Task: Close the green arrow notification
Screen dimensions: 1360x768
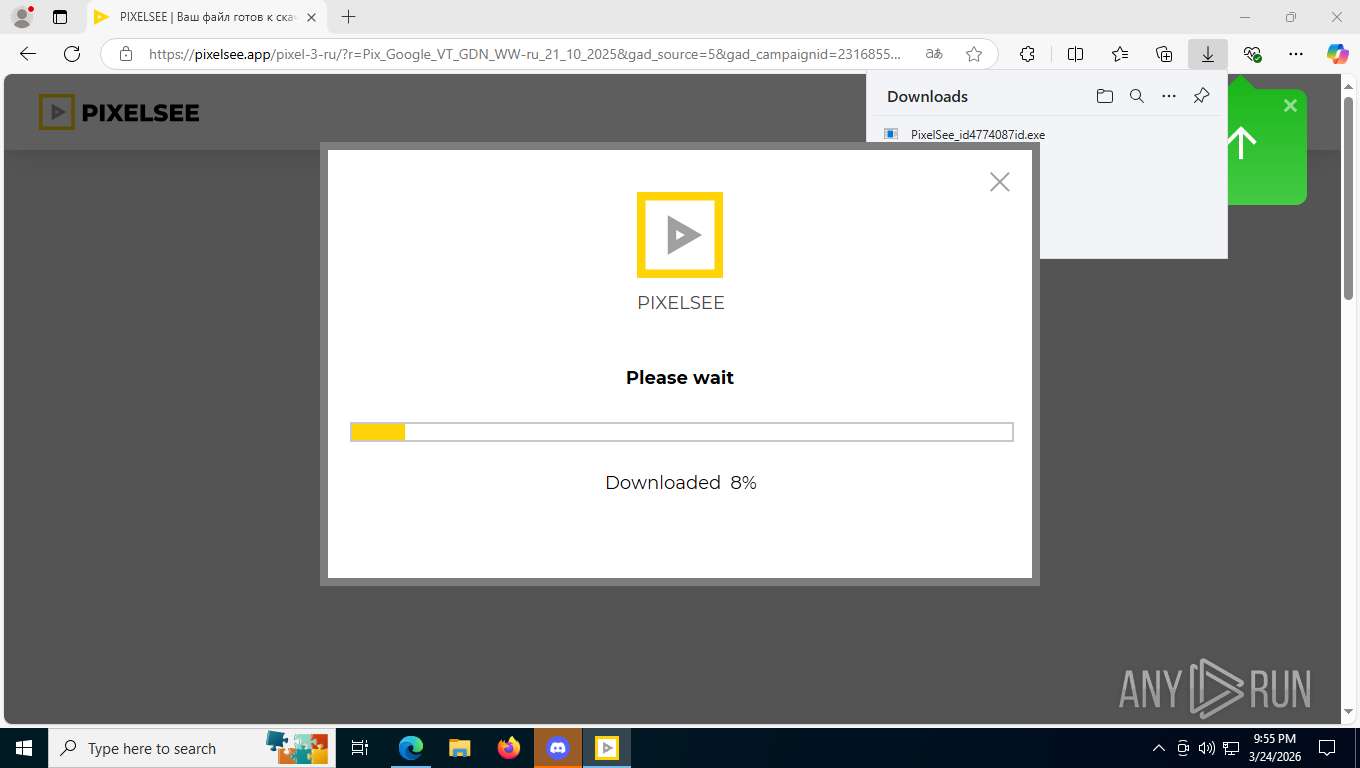Action: (1290, 105)
